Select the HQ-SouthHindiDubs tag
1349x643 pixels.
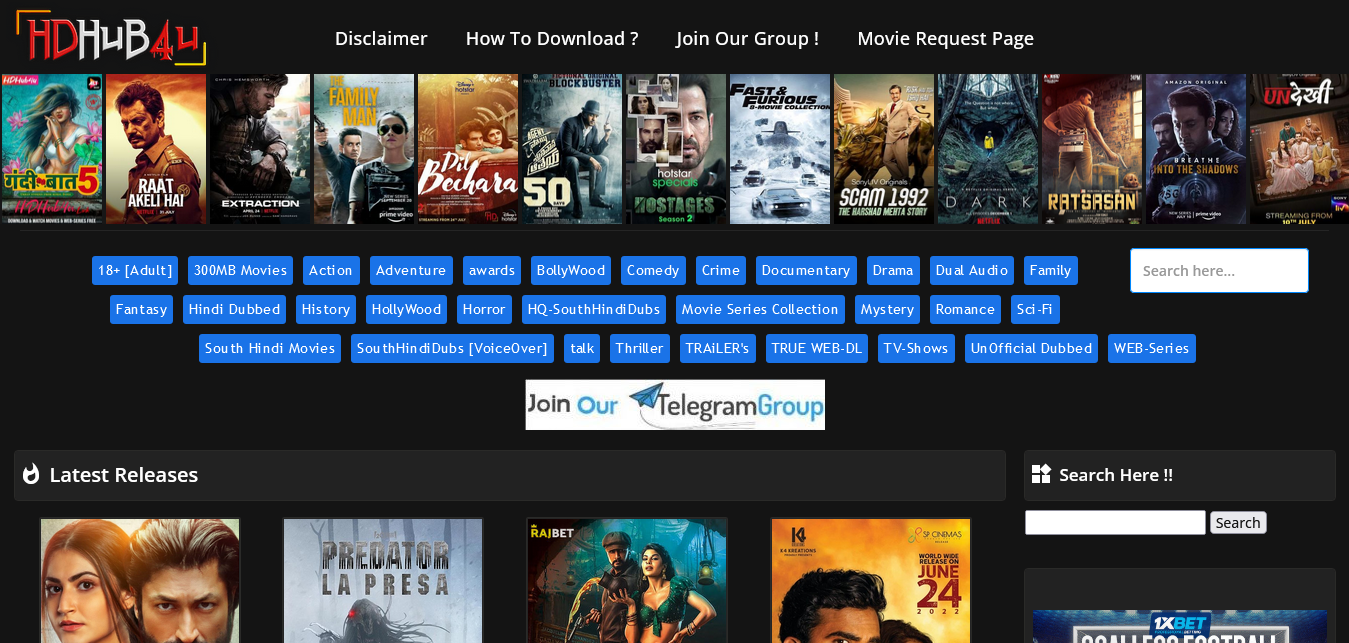coord(594,309)
